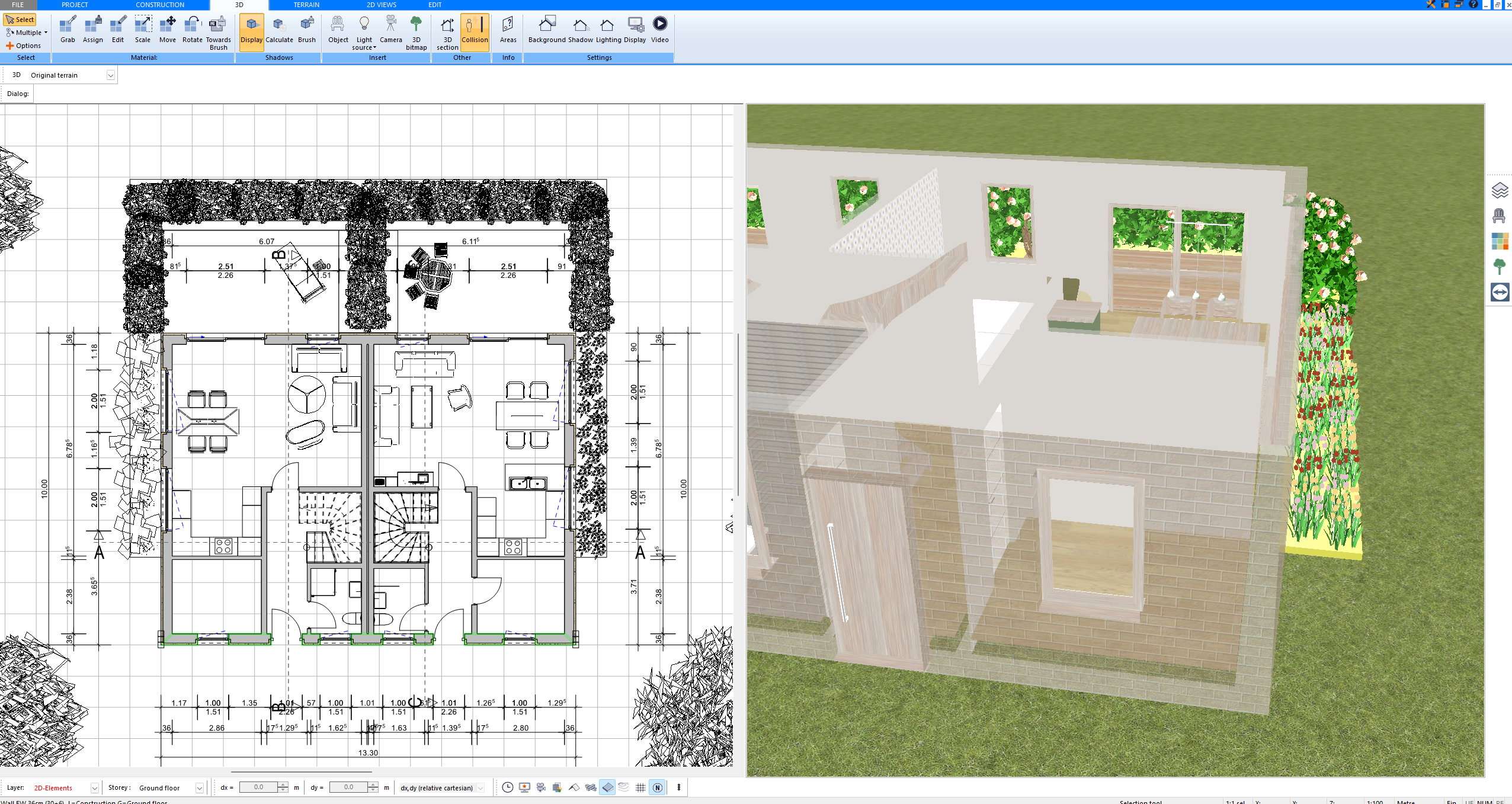Click the Calculate shadows icon
1512x804 pixels.
(279, 30)
